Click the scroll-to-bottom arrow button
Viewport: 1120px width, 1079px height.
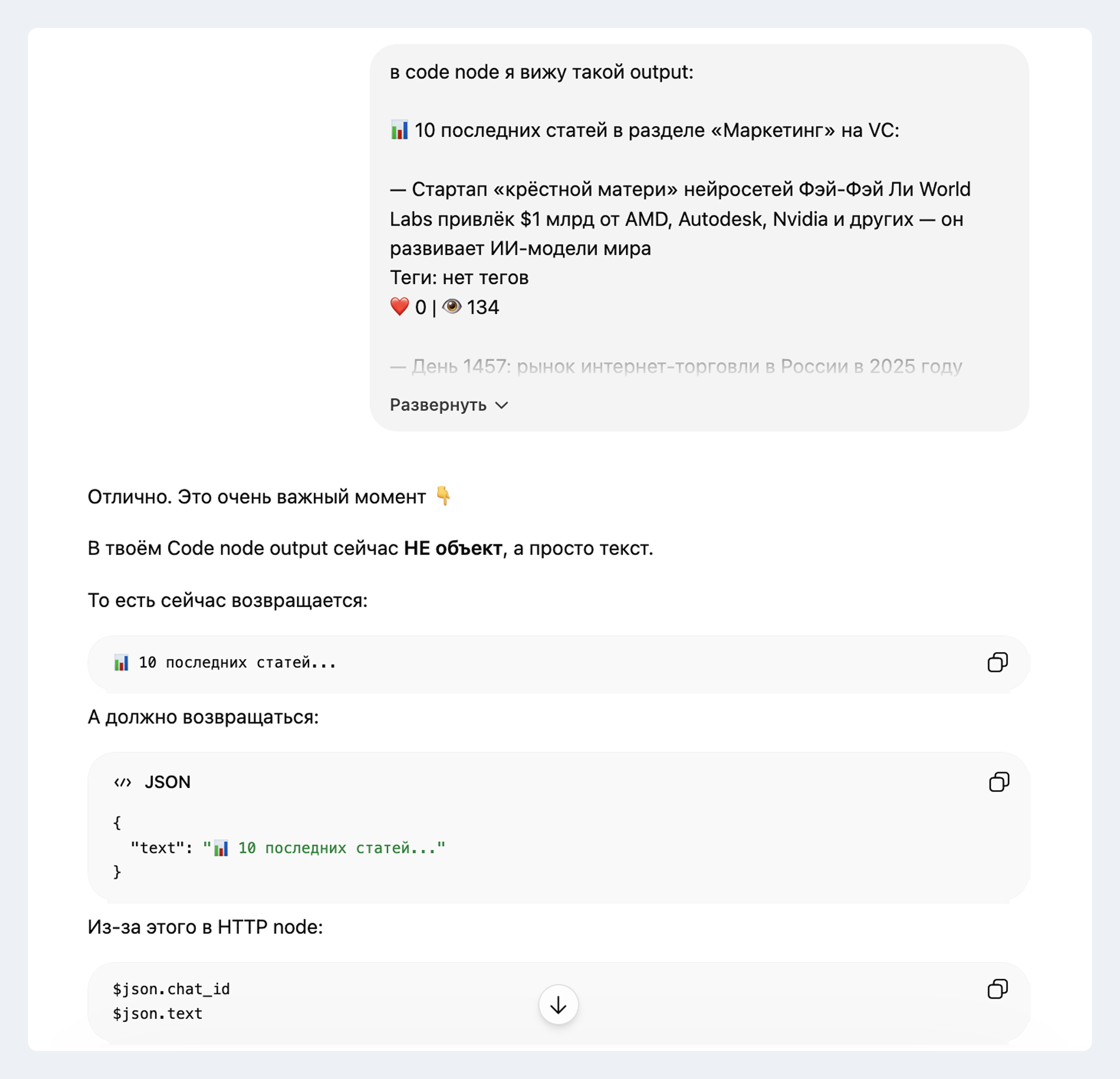tap(558, 1004)
